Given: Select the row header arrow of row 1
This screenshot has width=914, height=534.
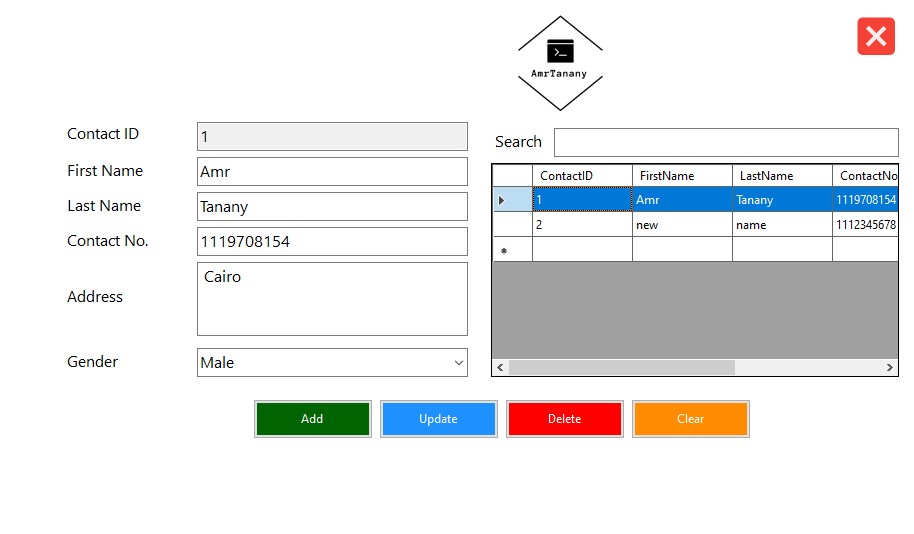Looking at the screenshot, I should 512,200.
